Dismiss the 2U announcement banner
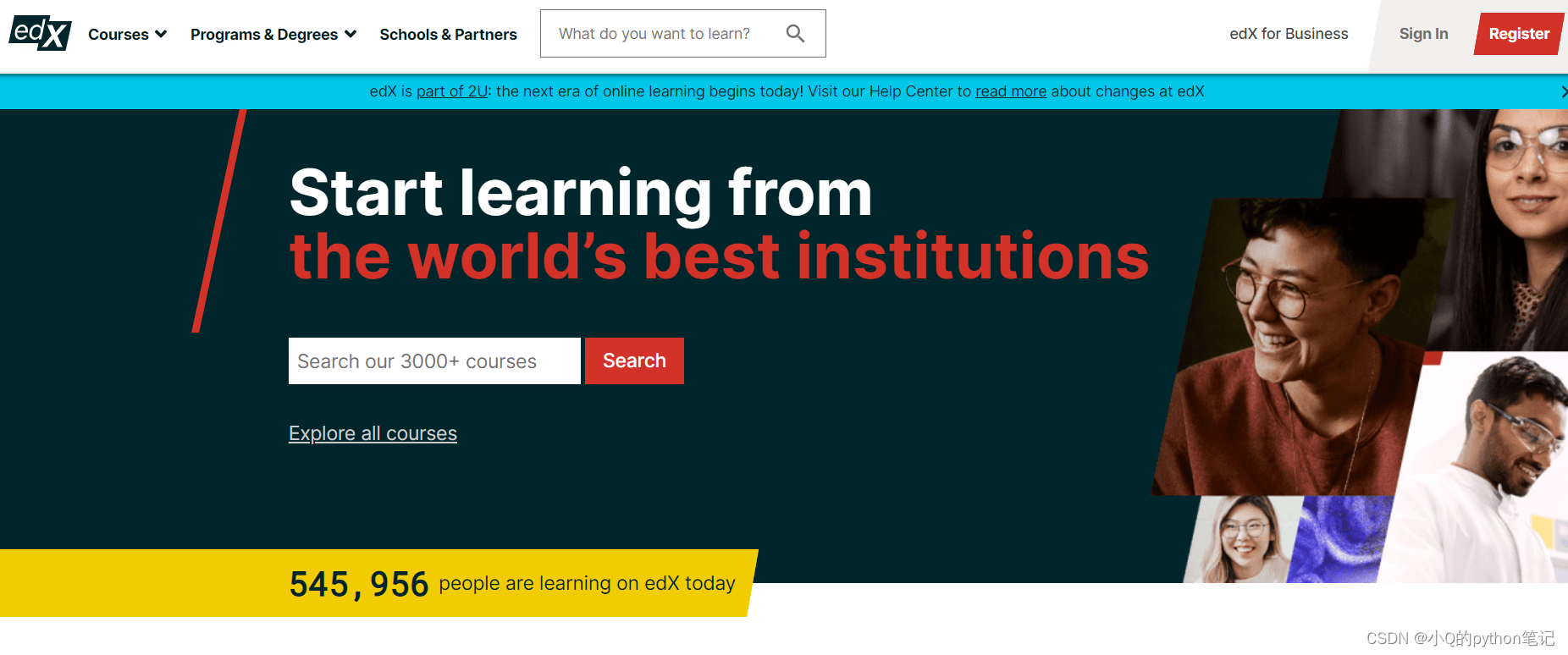This screenshot has width=1568, height=655. coord(1563,91)
